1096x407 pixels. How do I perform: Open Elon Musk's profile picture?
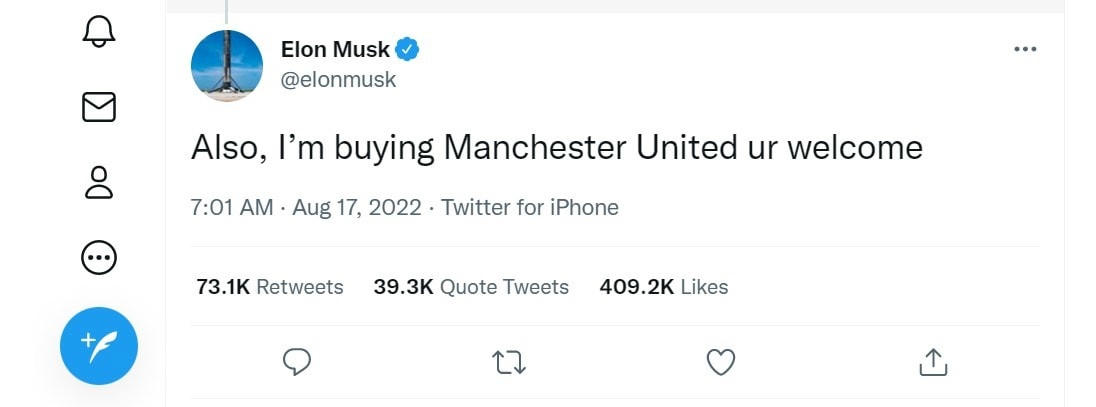[x=227, y=66]
